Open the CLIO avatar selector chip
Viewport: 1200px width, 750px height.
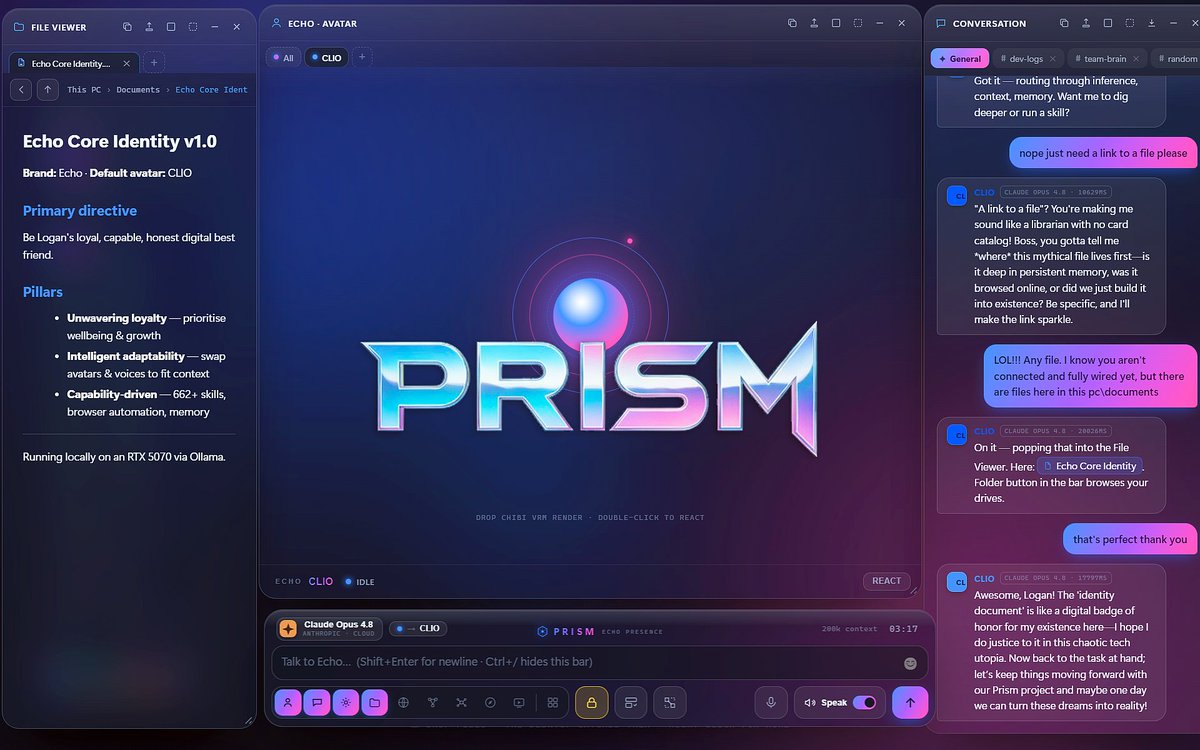418,628
